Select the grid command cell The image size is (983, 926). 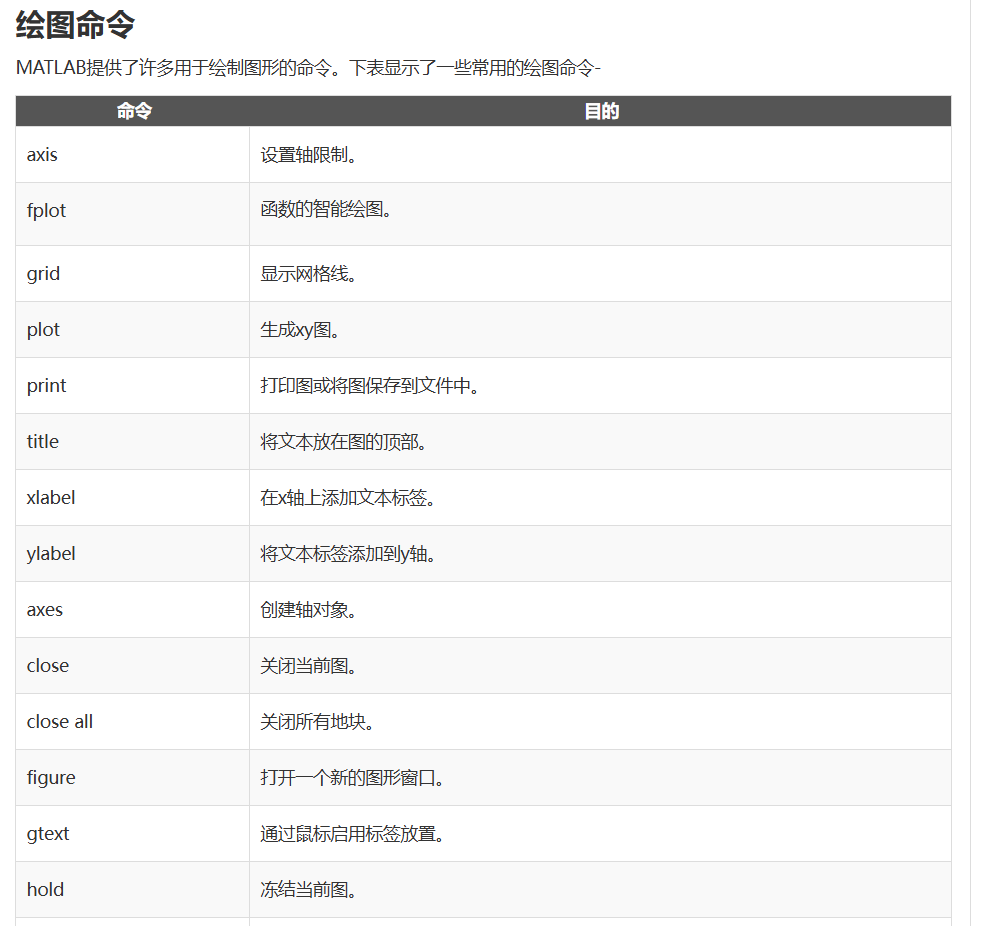tap(133, 273)
